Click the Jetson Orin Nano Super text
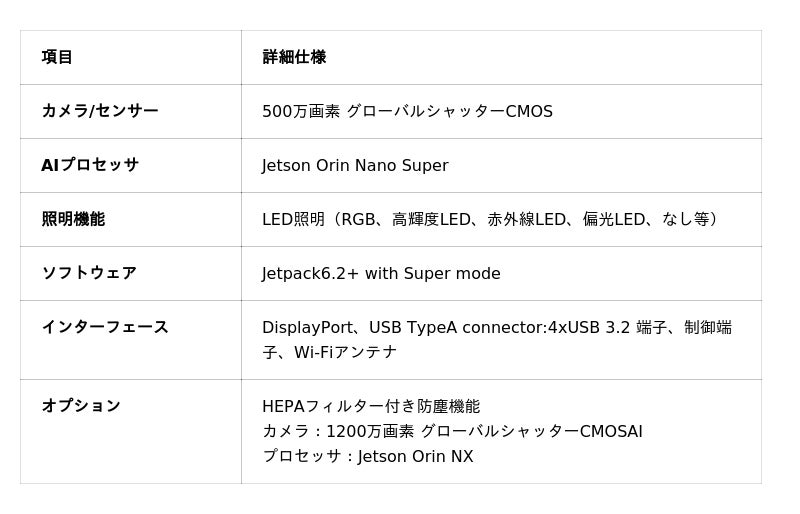This screenshot has height=514, width=800. (355, 165)
